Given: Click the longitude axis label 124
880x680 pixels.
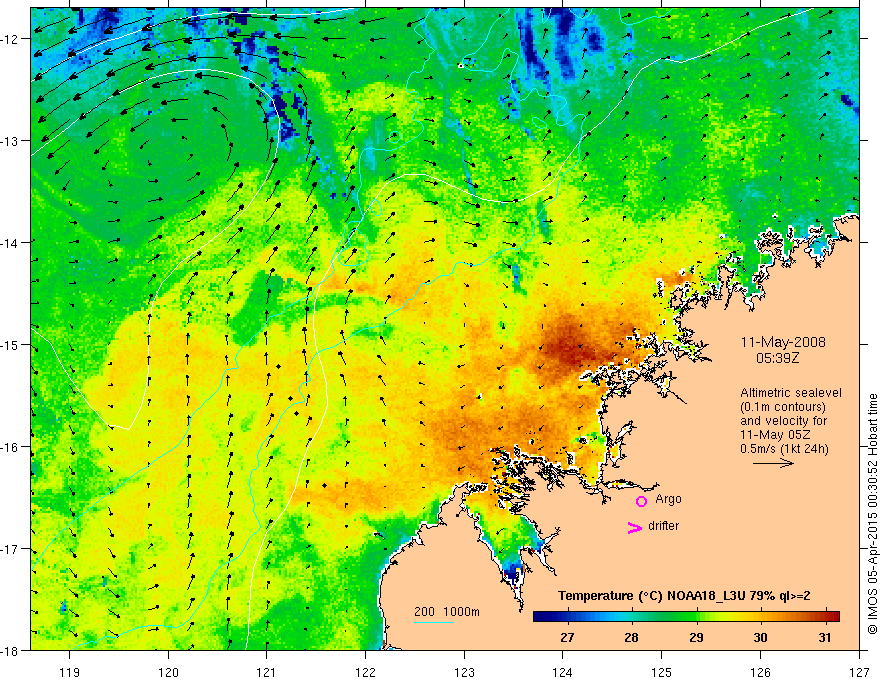Looking at the screenshot, I should tap(563, 672).
